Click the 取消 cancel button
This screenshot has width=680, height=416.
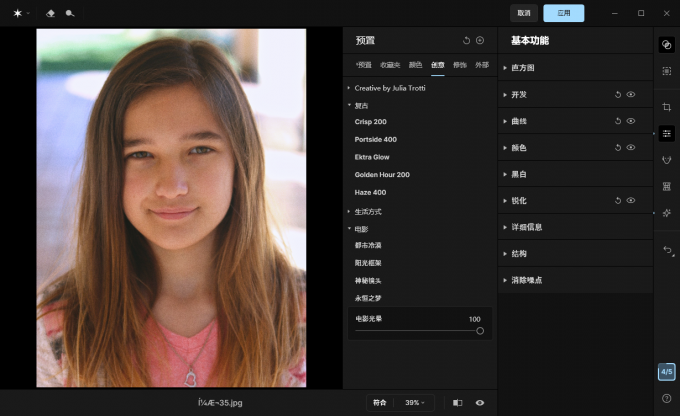point(523,13)
